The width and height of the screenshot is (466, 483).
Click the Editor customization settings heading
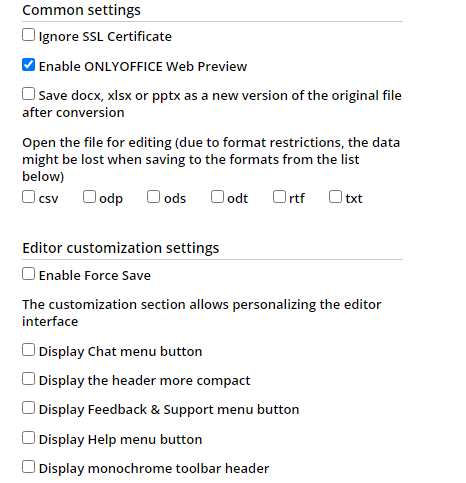click(121, 248)
